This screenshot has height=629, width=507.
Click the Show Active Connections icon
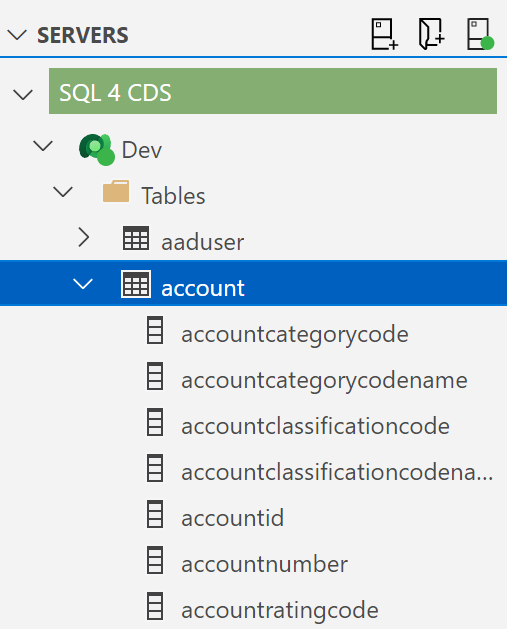480,34
